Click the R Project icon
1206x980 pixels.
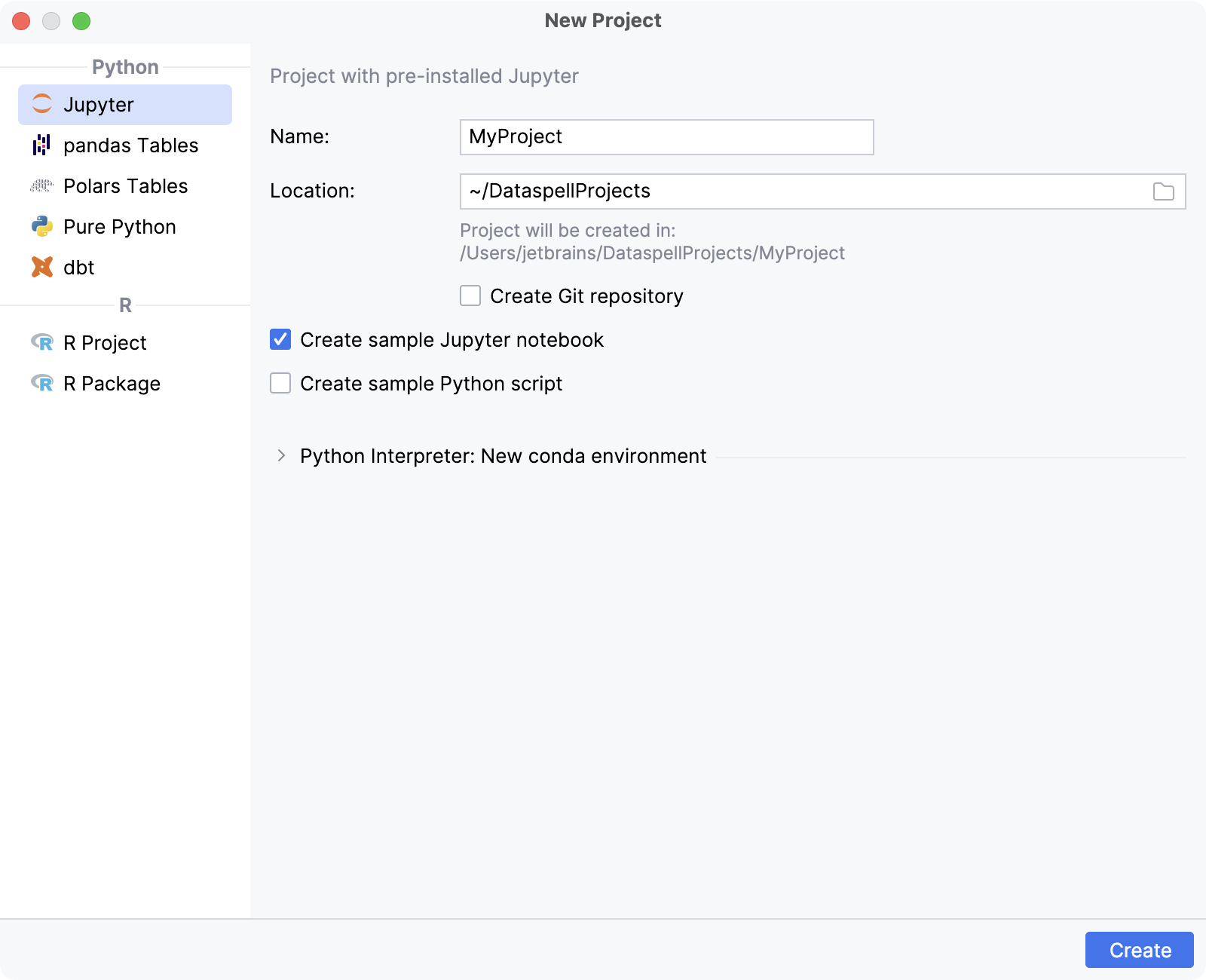pos(42,342)
